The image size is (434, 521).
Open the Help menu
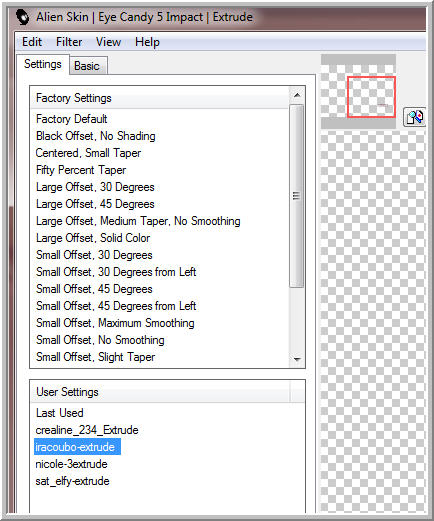click(147, 42)
